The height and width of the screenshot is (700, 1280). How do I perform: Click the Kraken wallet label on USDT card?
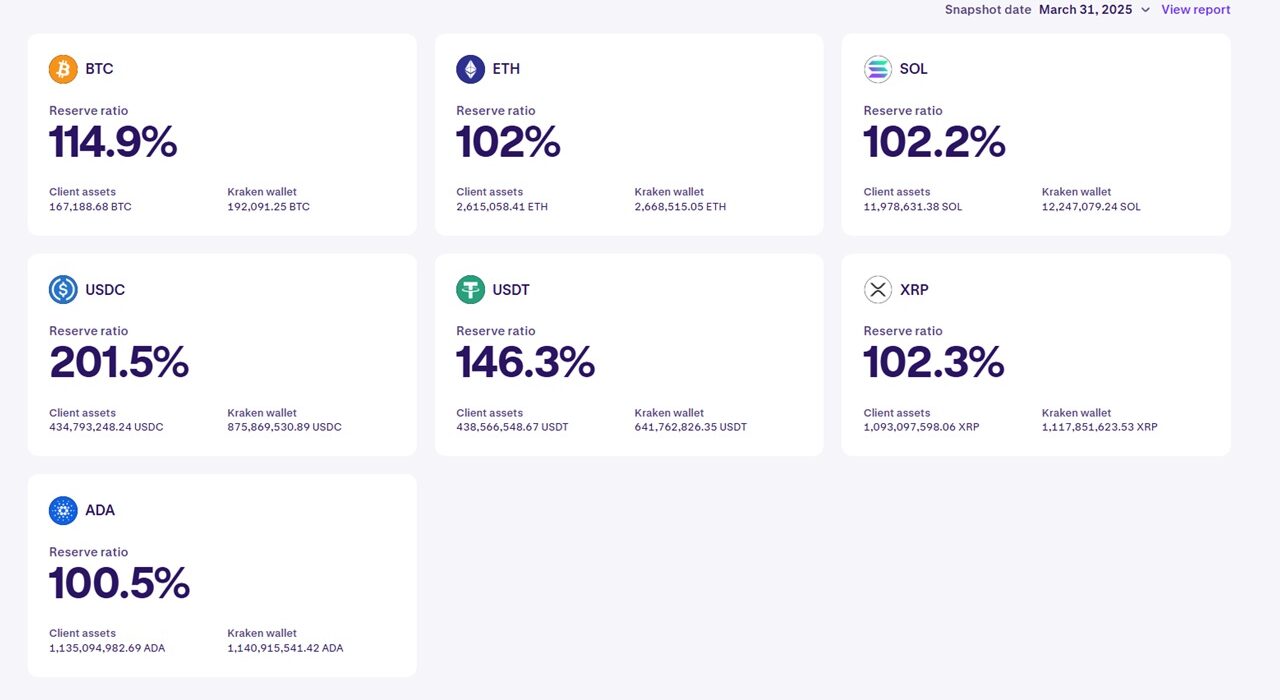click(x=669, y=413)
